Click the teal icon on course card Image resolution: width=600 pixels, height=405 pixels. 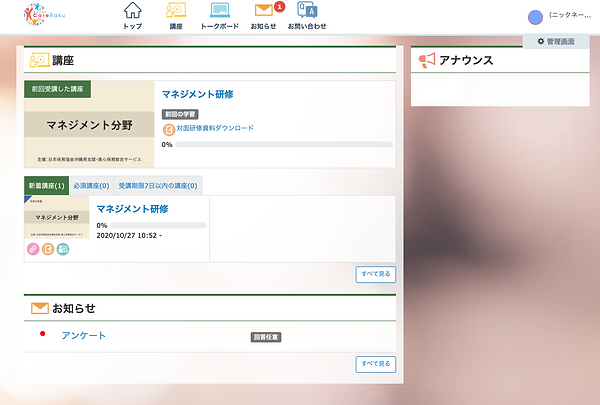tap(63, 249)
